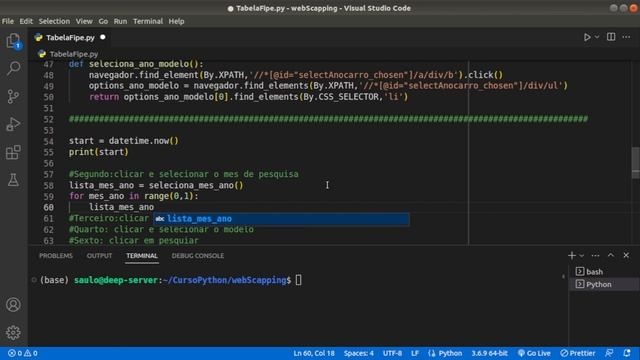
Task: Switch to the TERMINAL panel tab
Action: point(142,256)
